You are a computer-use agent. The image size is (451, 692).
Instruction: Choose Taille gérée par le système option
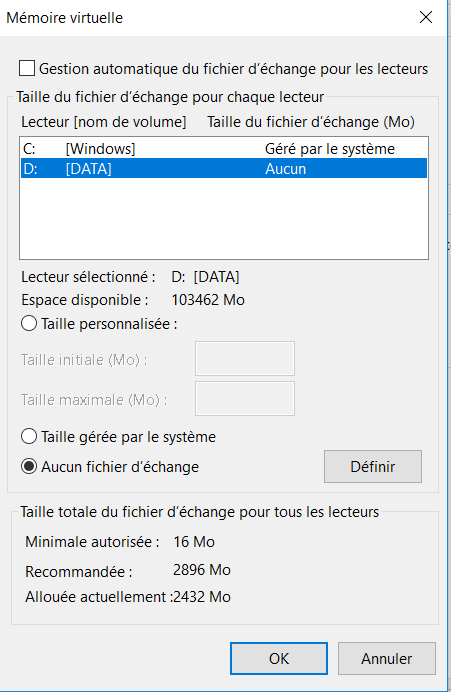point(29,436)
